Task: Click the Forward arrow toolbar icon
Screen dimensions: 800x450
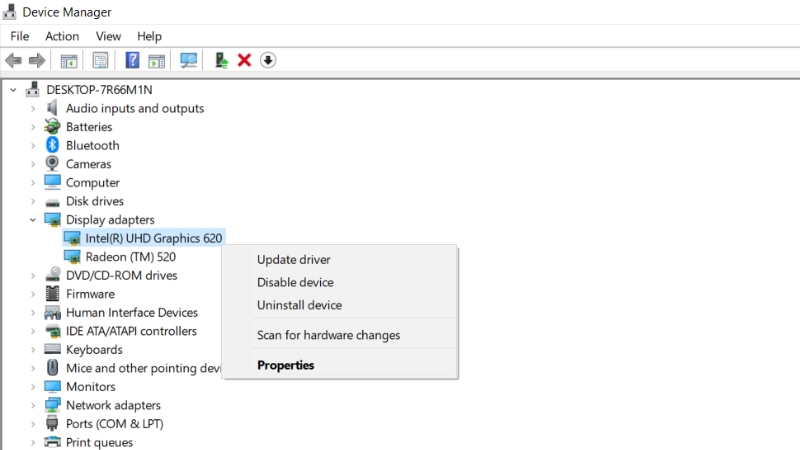Action: click(37, 61)
